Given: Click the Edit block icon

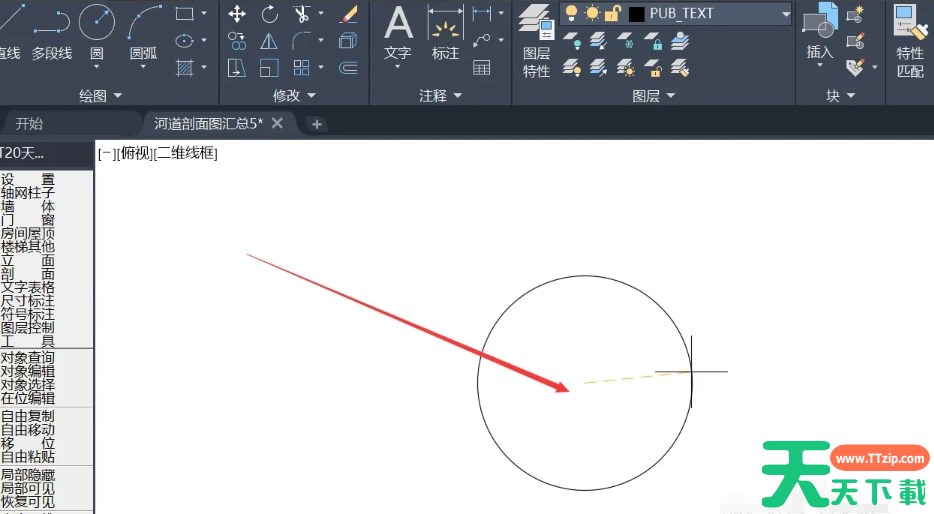Looking at the screenshot, I should (x=855, y=41).
